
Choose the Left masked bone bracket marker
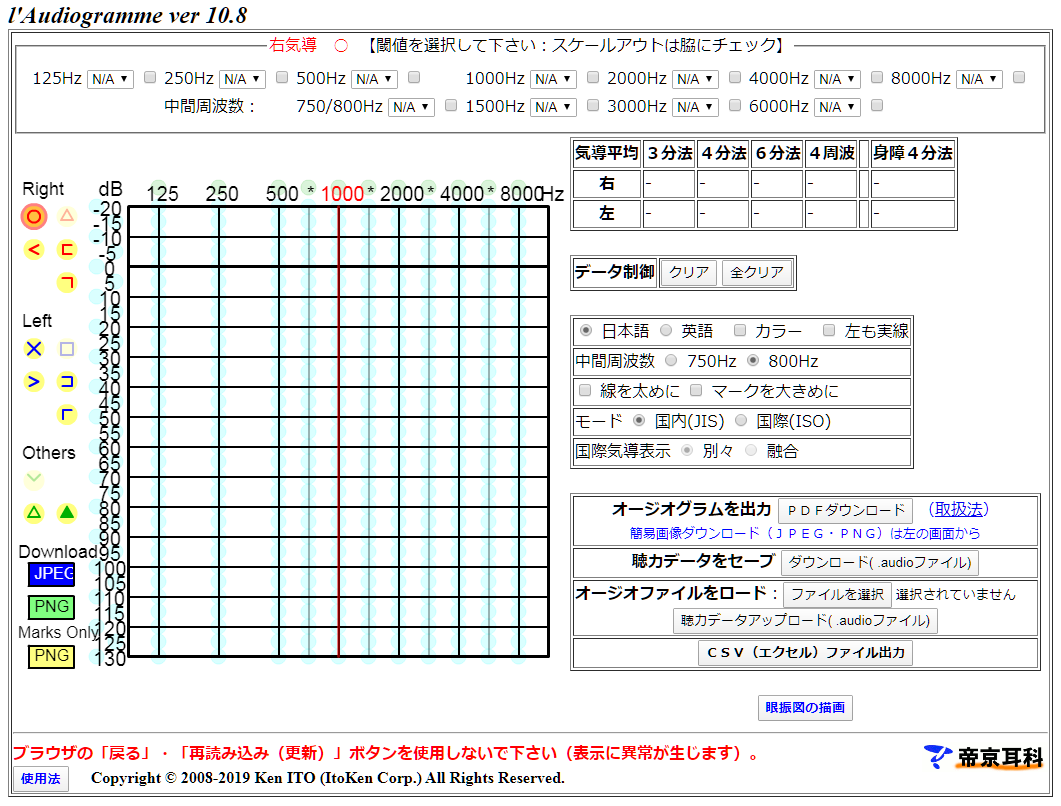[66, 382]
